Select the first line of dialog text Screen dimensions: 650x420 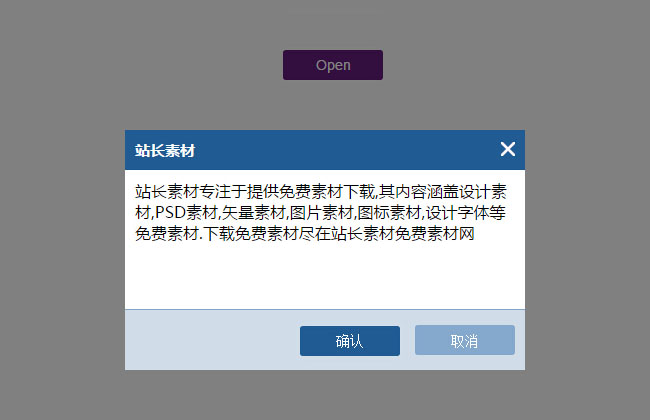321,192
